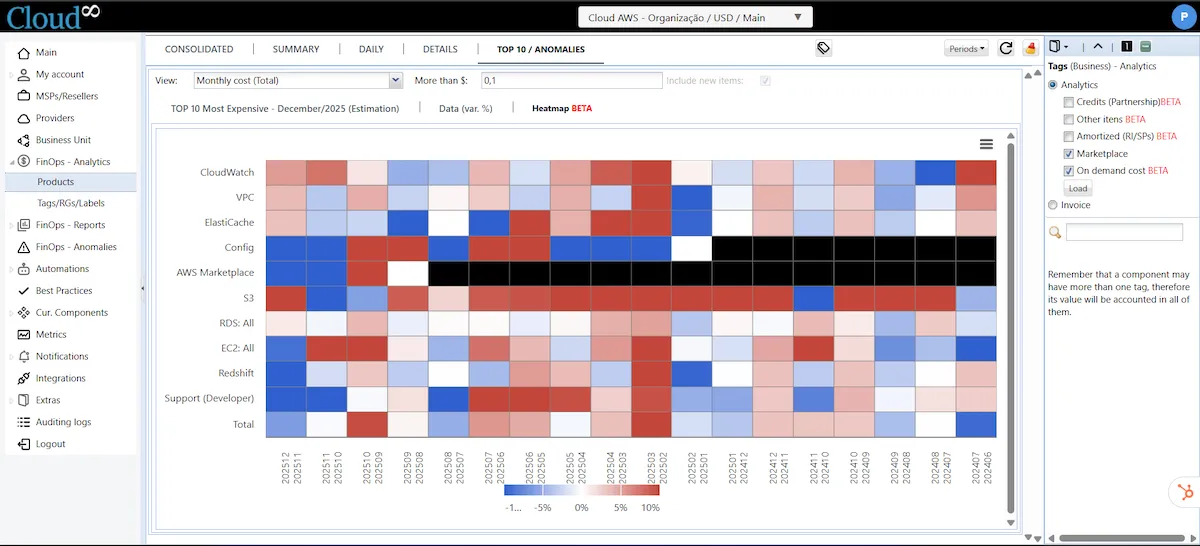Click the FinOps - Analytics dollar icon

25,162
